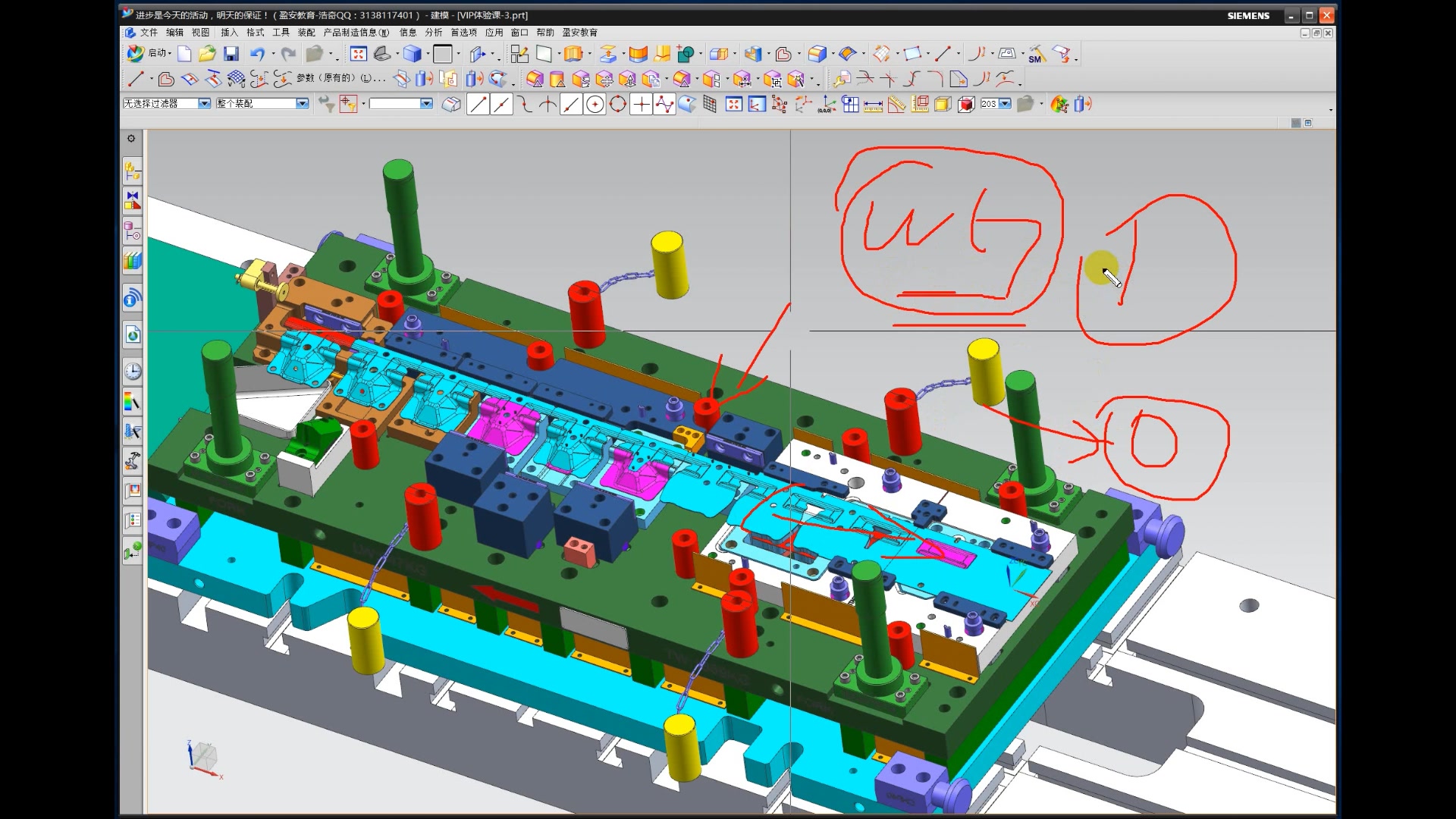Click the WCS origin (0,0,0) icon

tap(827, 105)
